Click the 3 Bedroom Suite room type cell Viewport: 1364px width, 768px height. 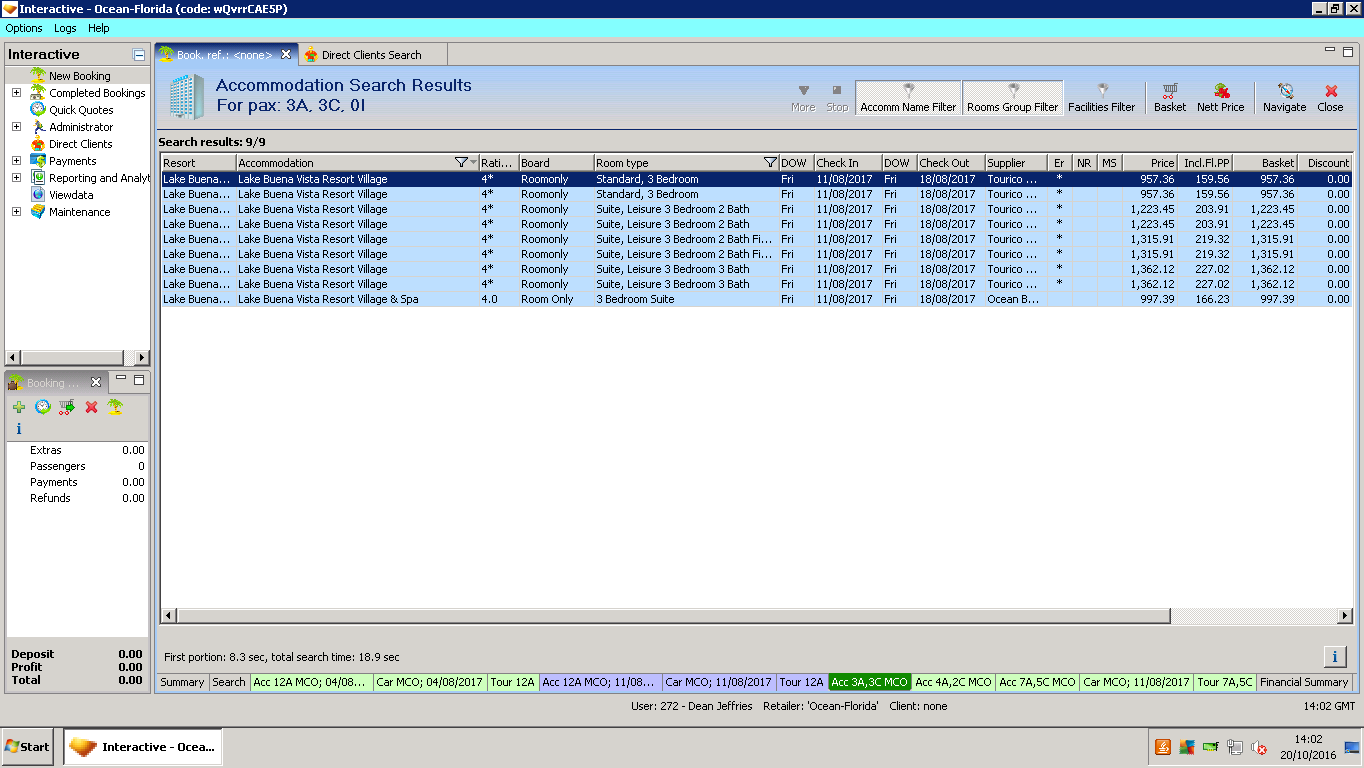click(686, 299)
